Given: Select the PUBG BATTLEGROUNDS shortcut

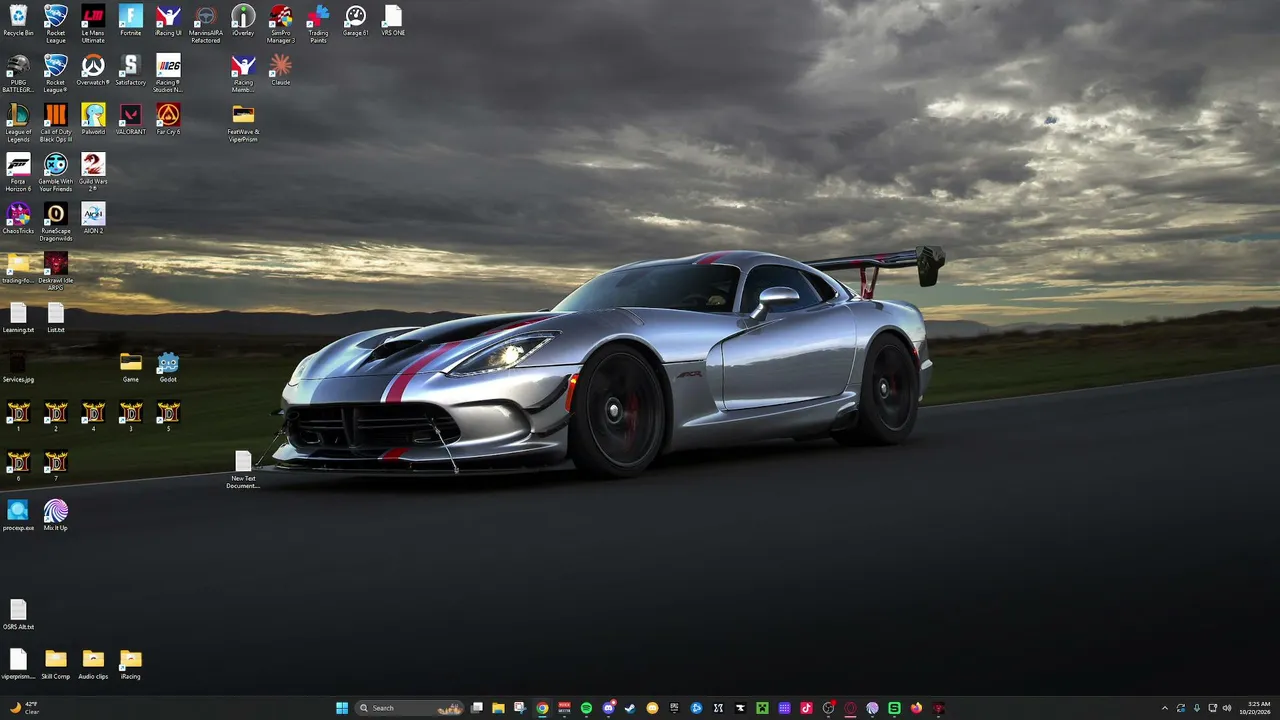Looking at the screenshot, I should point(18,74).
